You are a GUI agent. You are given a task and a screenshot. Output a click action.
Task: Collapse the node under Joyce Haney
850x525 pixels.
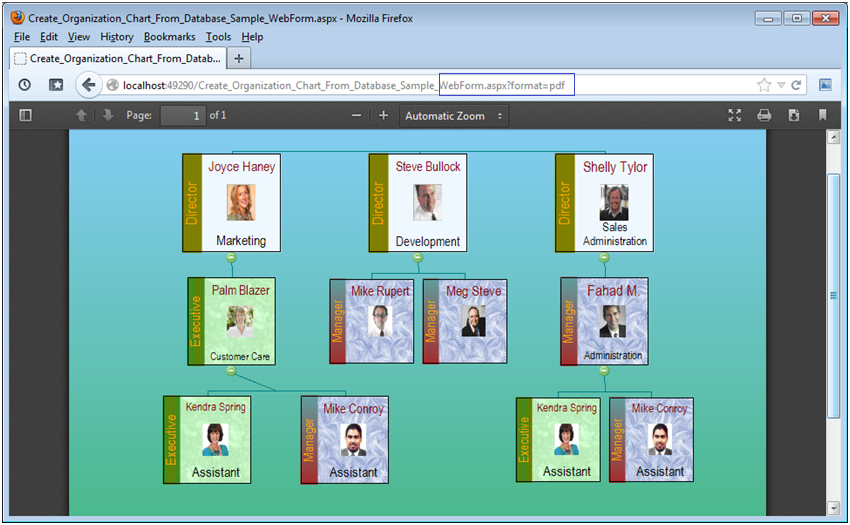coord(232,258)
